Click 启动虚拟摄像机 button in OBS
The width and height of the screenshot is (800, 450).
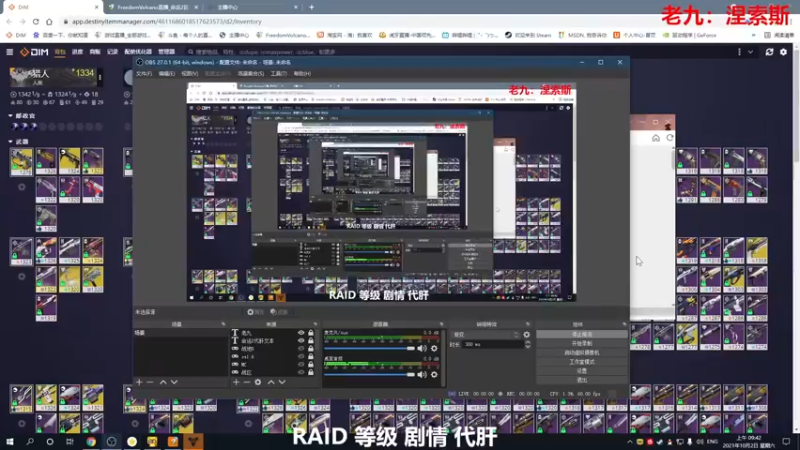tap(582, 353)
